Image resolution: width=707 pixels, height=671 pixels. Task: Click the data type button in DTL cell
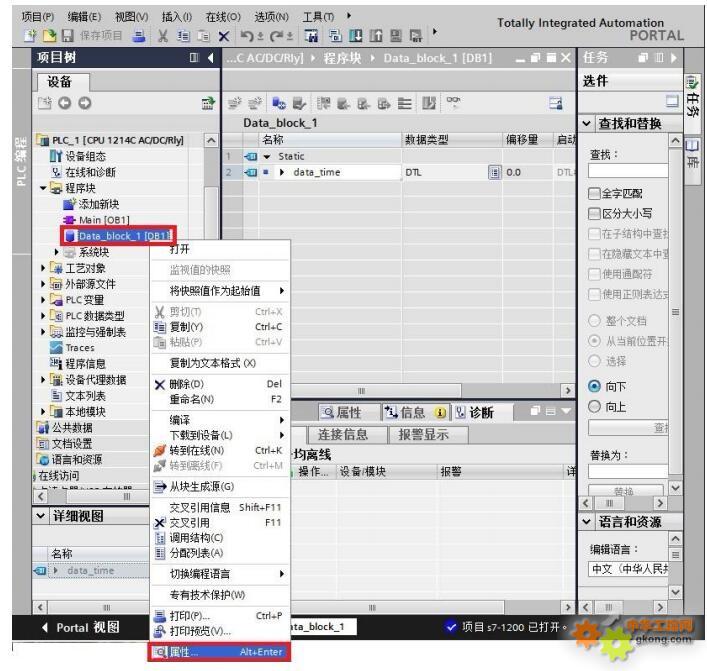(495, 172)
